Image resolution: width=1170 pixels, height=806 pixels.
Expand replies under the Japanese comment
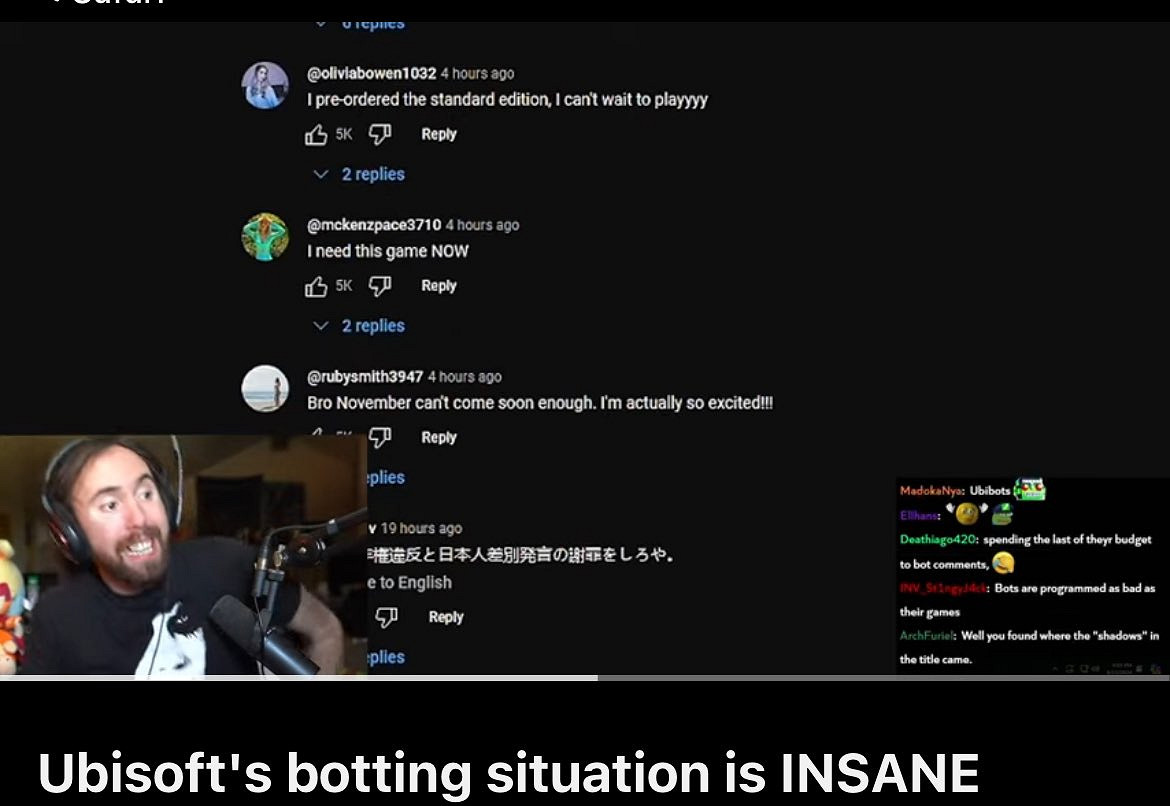point(387,657)
